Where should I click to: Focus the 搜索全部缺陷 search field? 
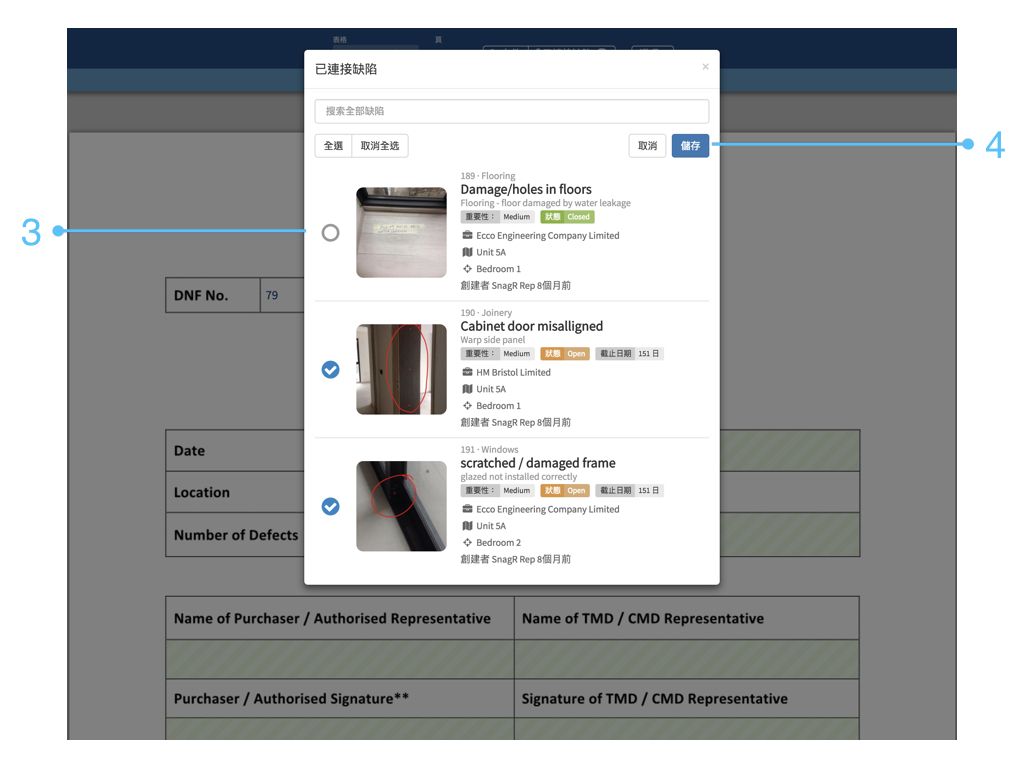pos(512,111)
